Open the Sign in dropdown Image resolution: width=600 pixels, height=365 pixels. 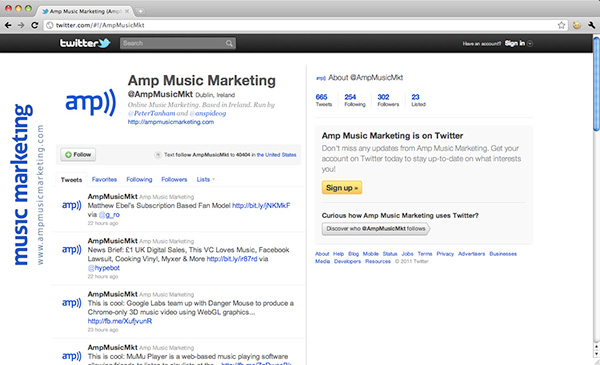tap(518, 43)
